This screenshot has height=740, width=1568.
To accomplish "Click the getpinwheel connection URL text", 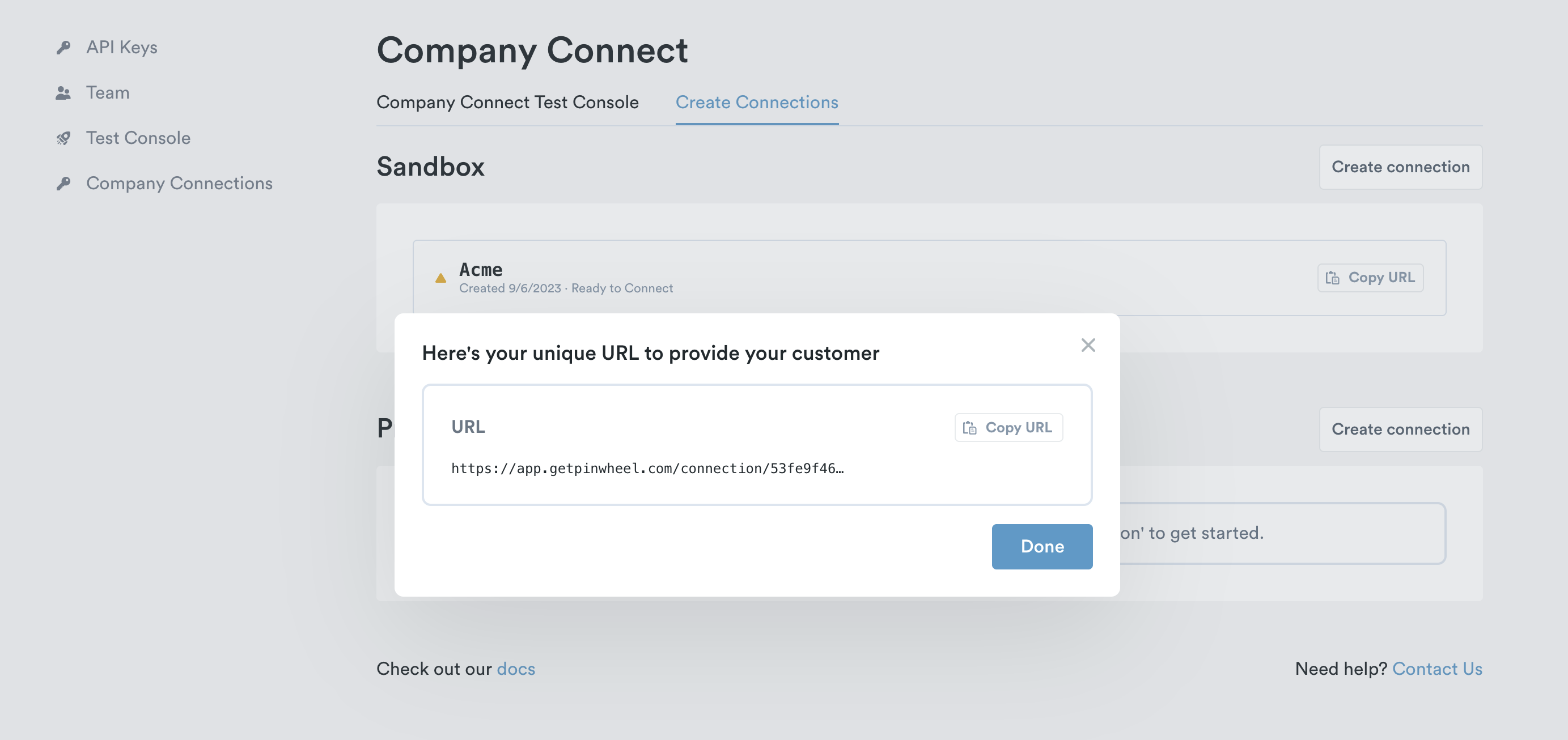I will [647, 469].
